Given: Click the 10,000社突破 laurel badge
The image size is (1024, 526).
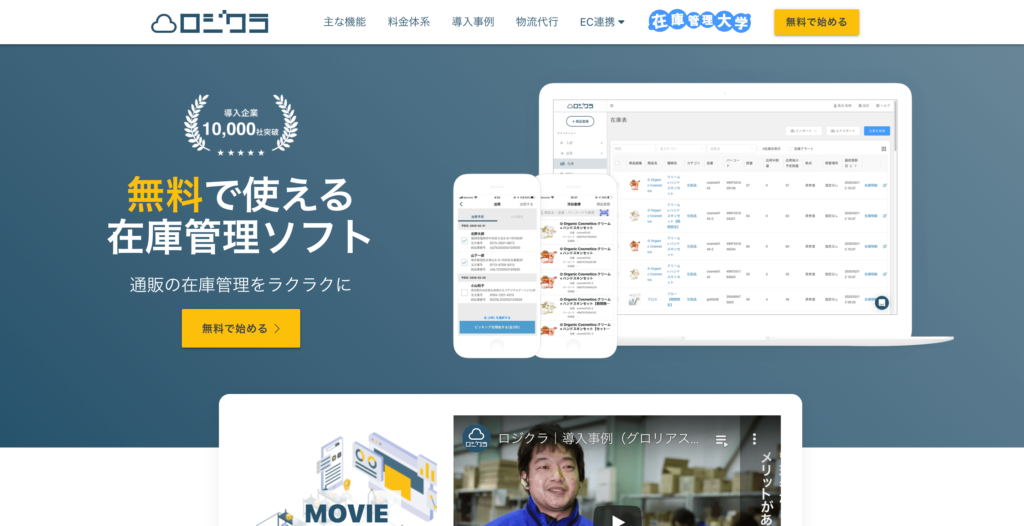Looking at the screenshot, I should click(x=241, y=125).
